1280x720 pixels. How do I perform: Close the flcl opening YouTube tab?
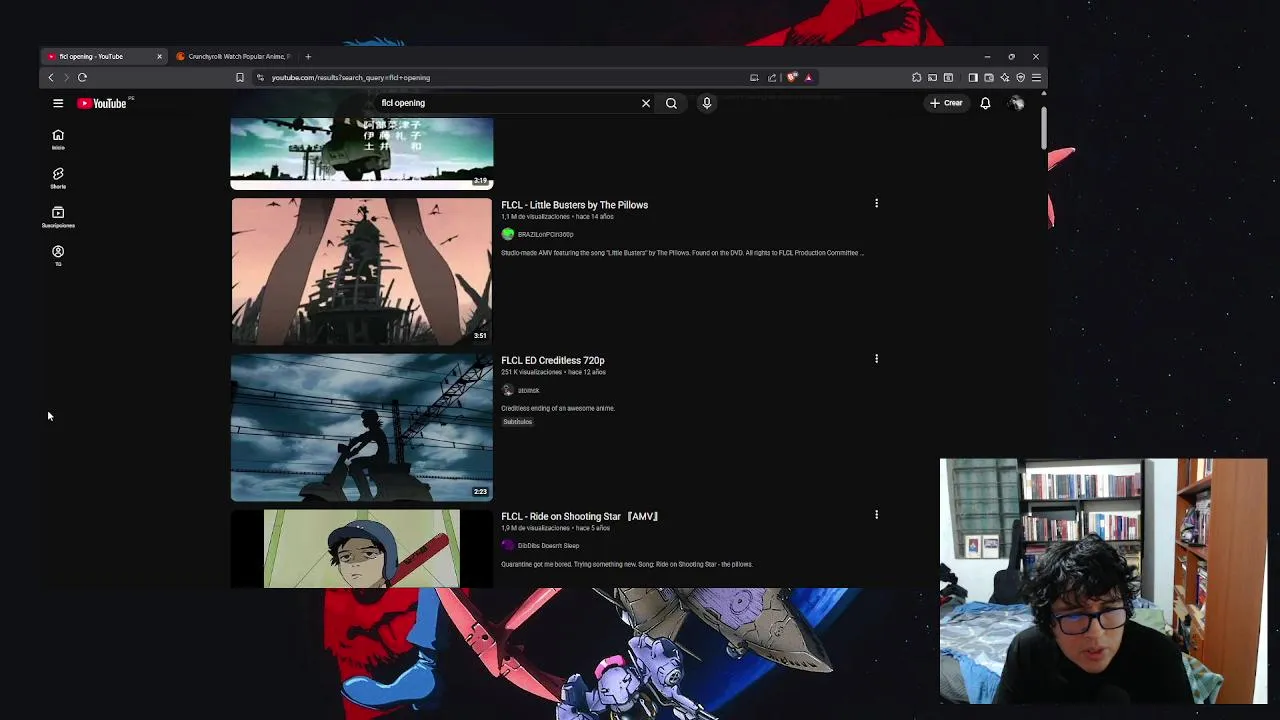click(x=159, y=56)
